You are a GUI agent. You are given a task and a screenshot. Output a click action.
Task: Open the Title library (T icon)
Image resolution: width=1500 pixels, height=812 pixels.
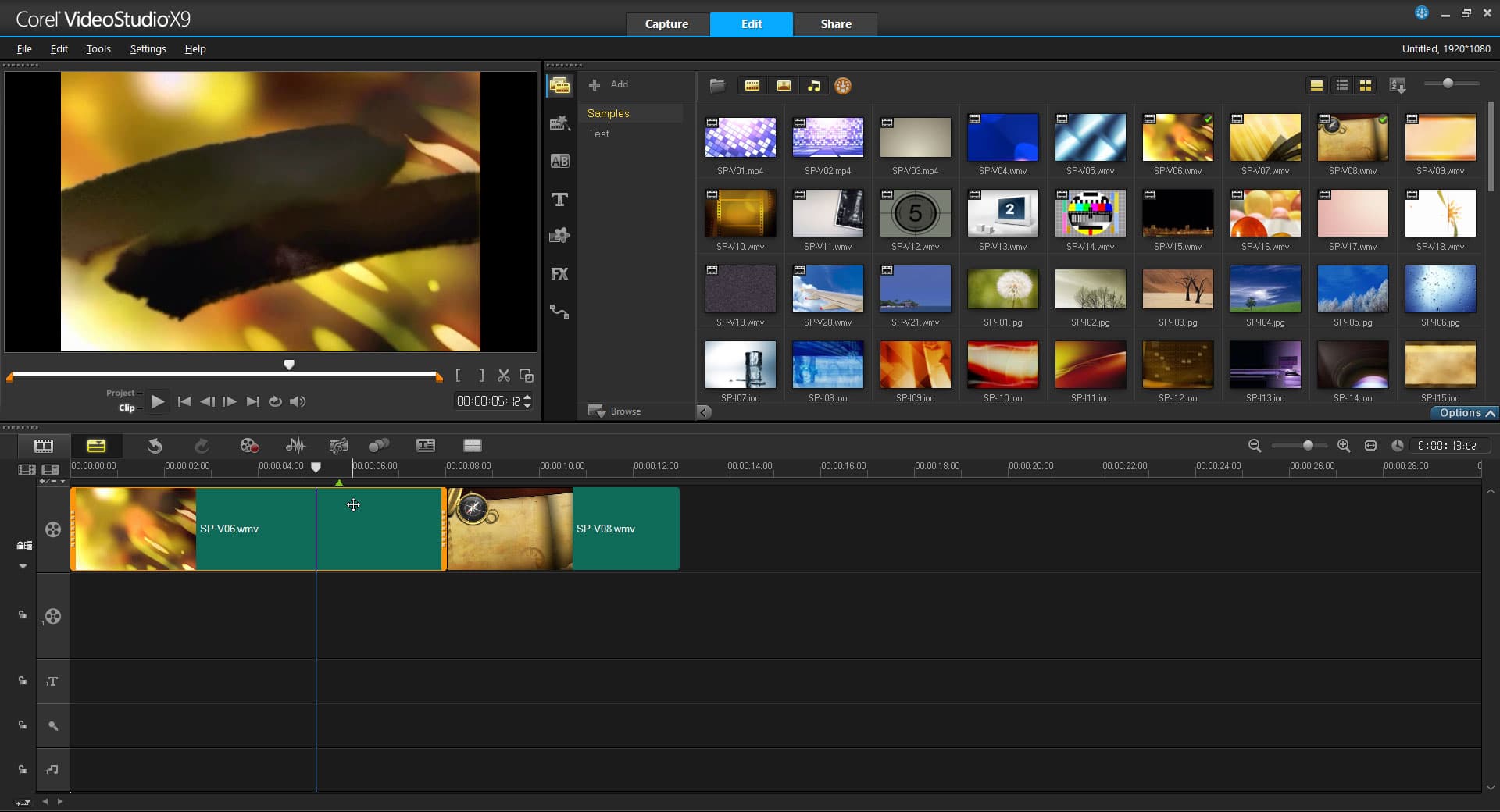pos(559,200)
